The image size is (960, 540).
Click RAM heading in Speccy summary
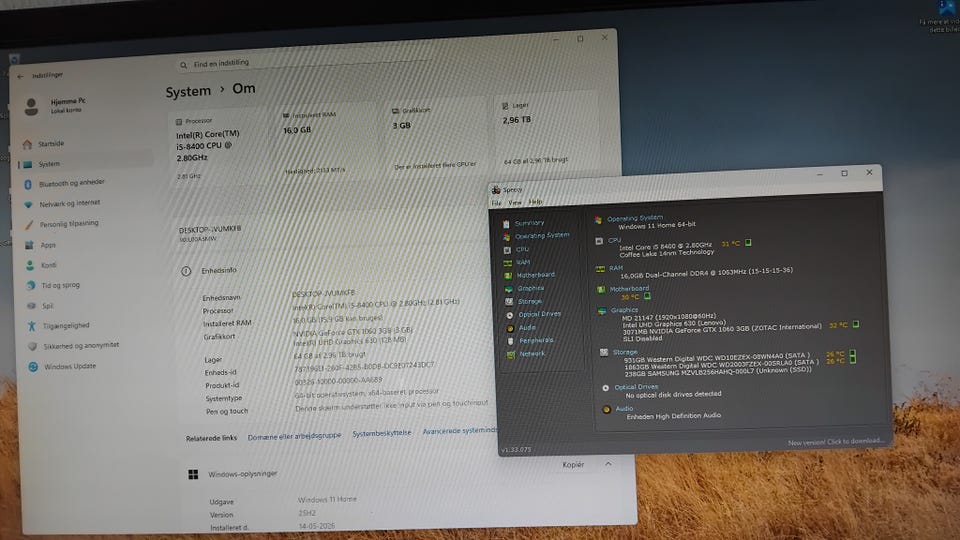(616, 268)
